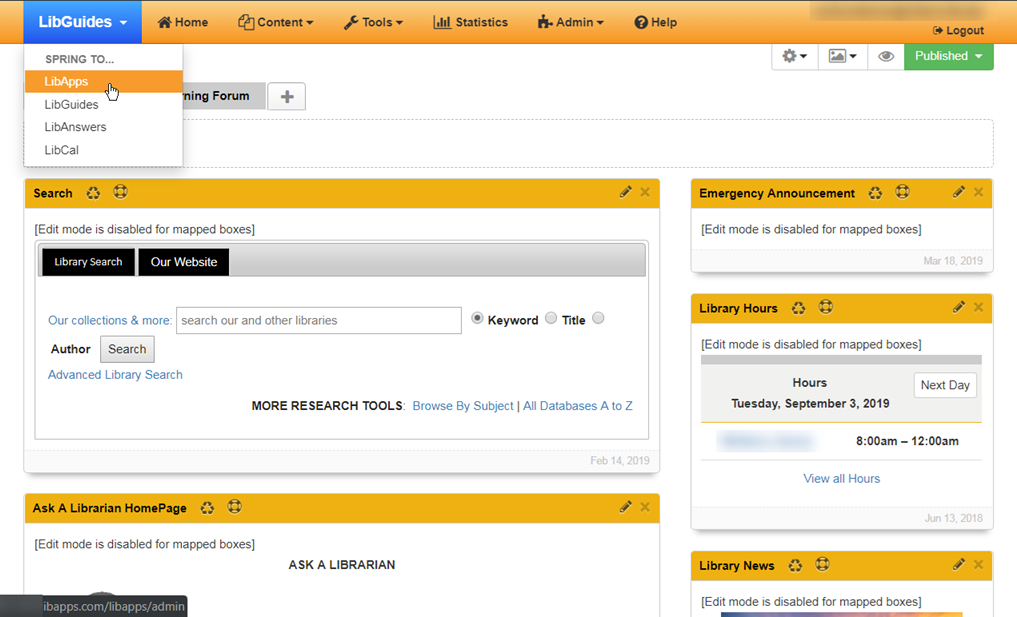Screen dimensions: 1017x617
Task: Expand the Tools menu
Action: pos(373,21)
